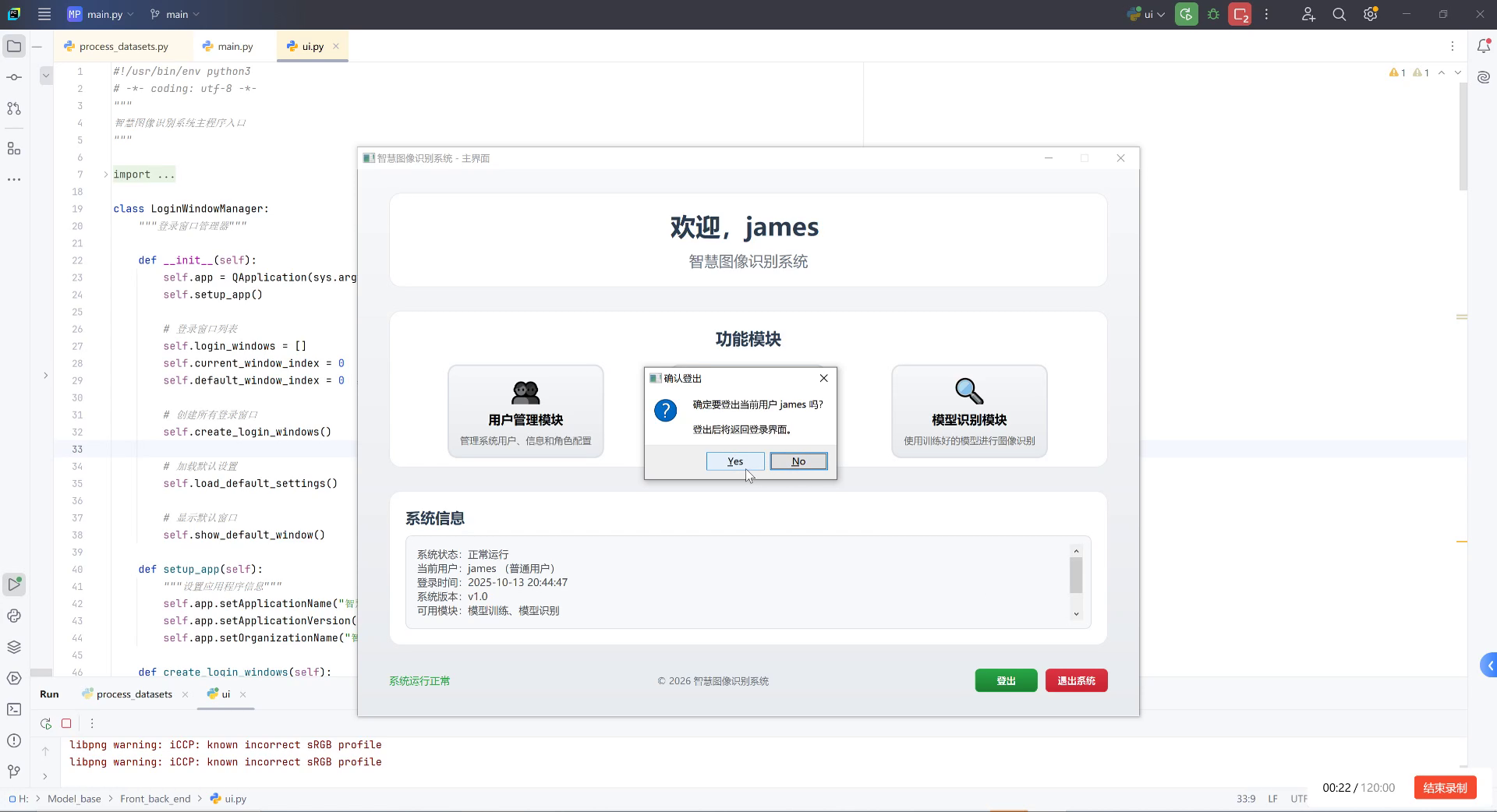Open the 模型识别模块 card
This screenshot has height=812, width=1497.
(x=969, y=411)
